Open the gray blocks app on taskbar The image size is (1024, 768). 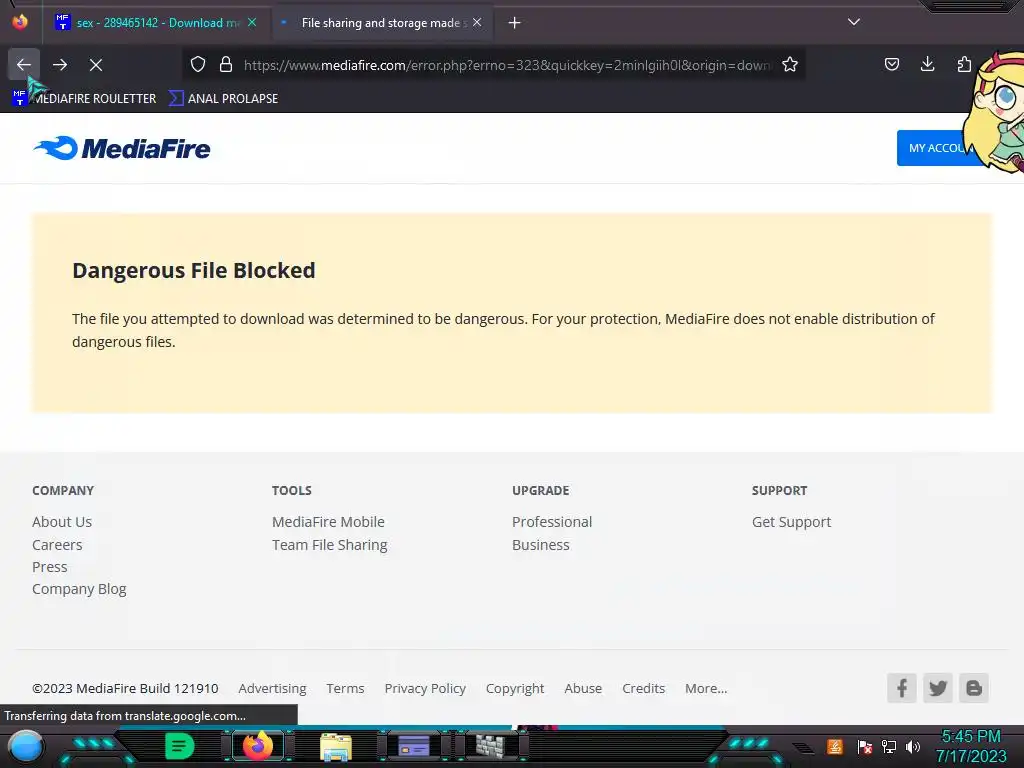point(490,746)
